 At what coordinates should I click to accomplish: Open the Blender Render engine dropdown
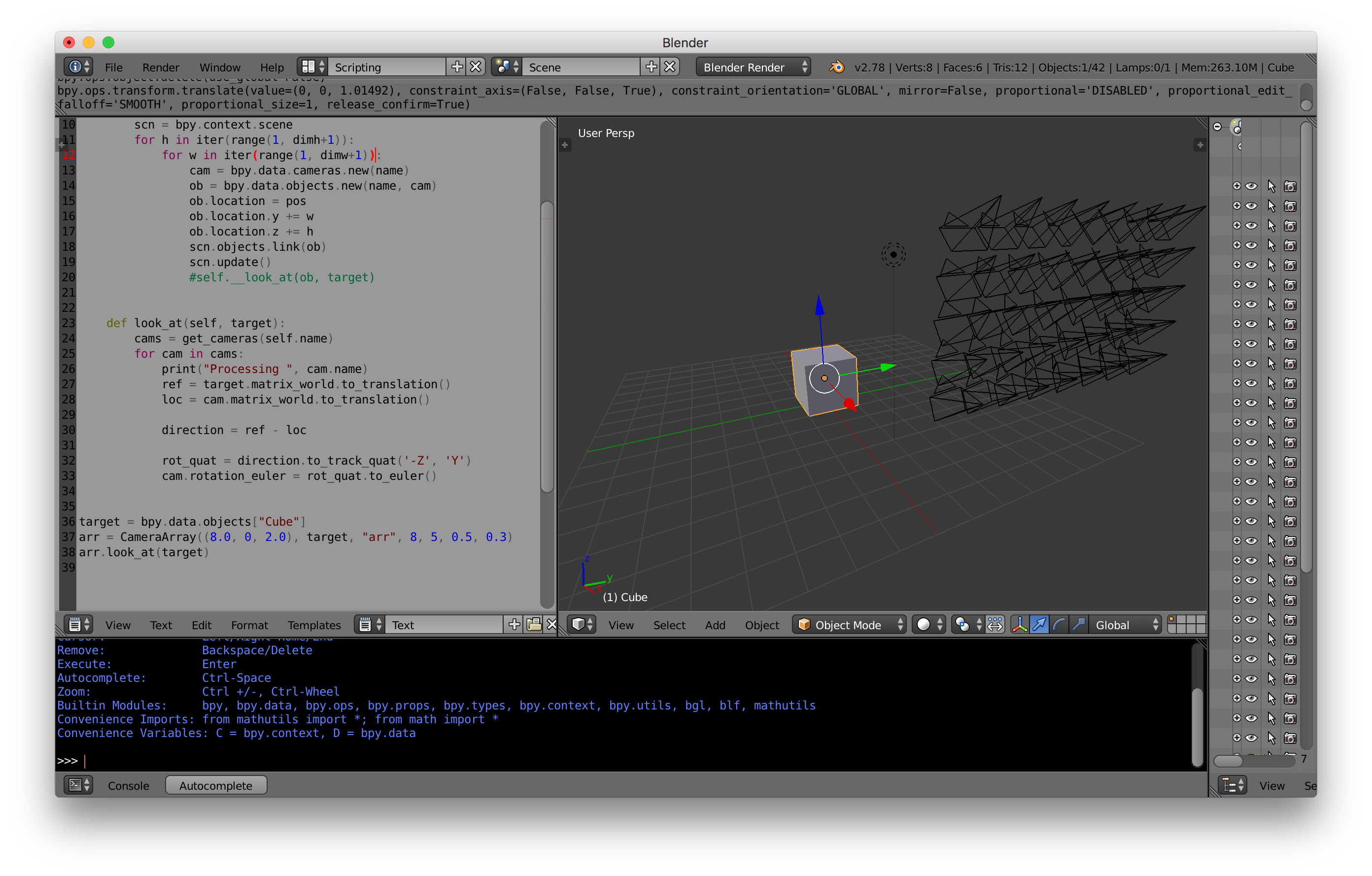click(753, 67)
